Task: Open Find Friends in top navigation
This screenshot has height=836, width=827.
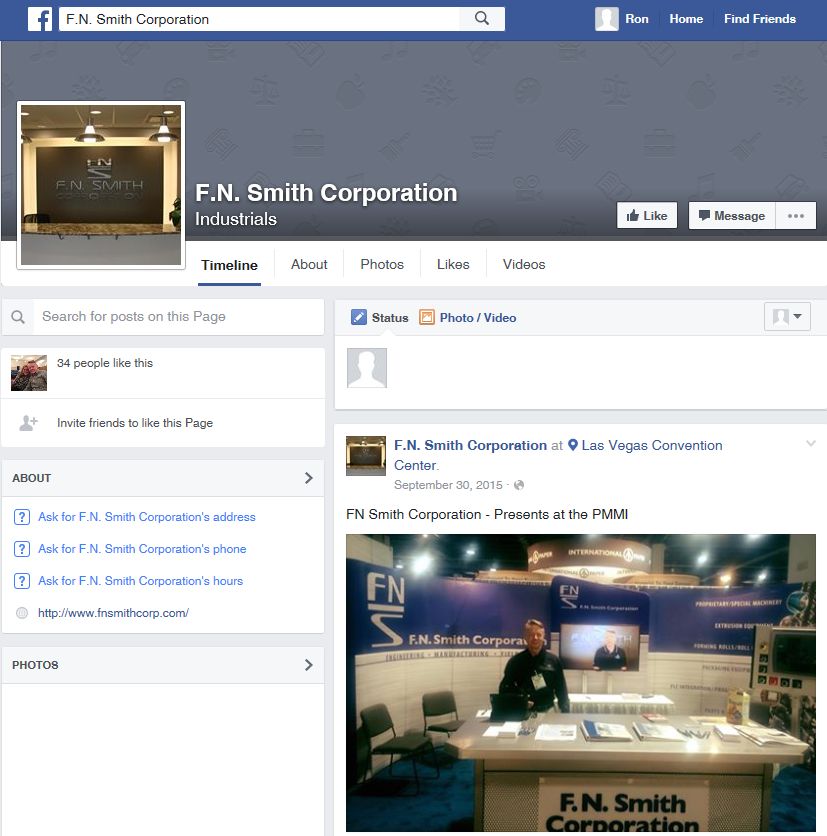Action: tap(760, 19)
